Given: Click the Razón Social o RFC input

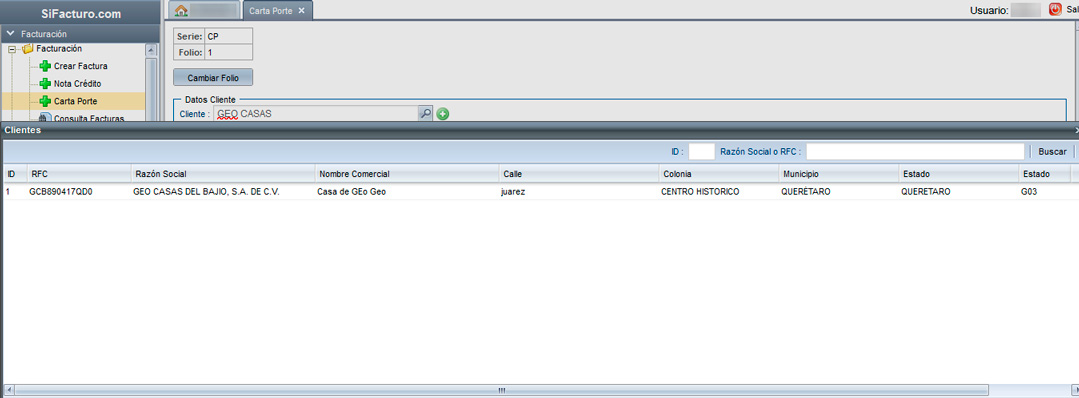Looking at the screenshot, I should coord(915,151).
